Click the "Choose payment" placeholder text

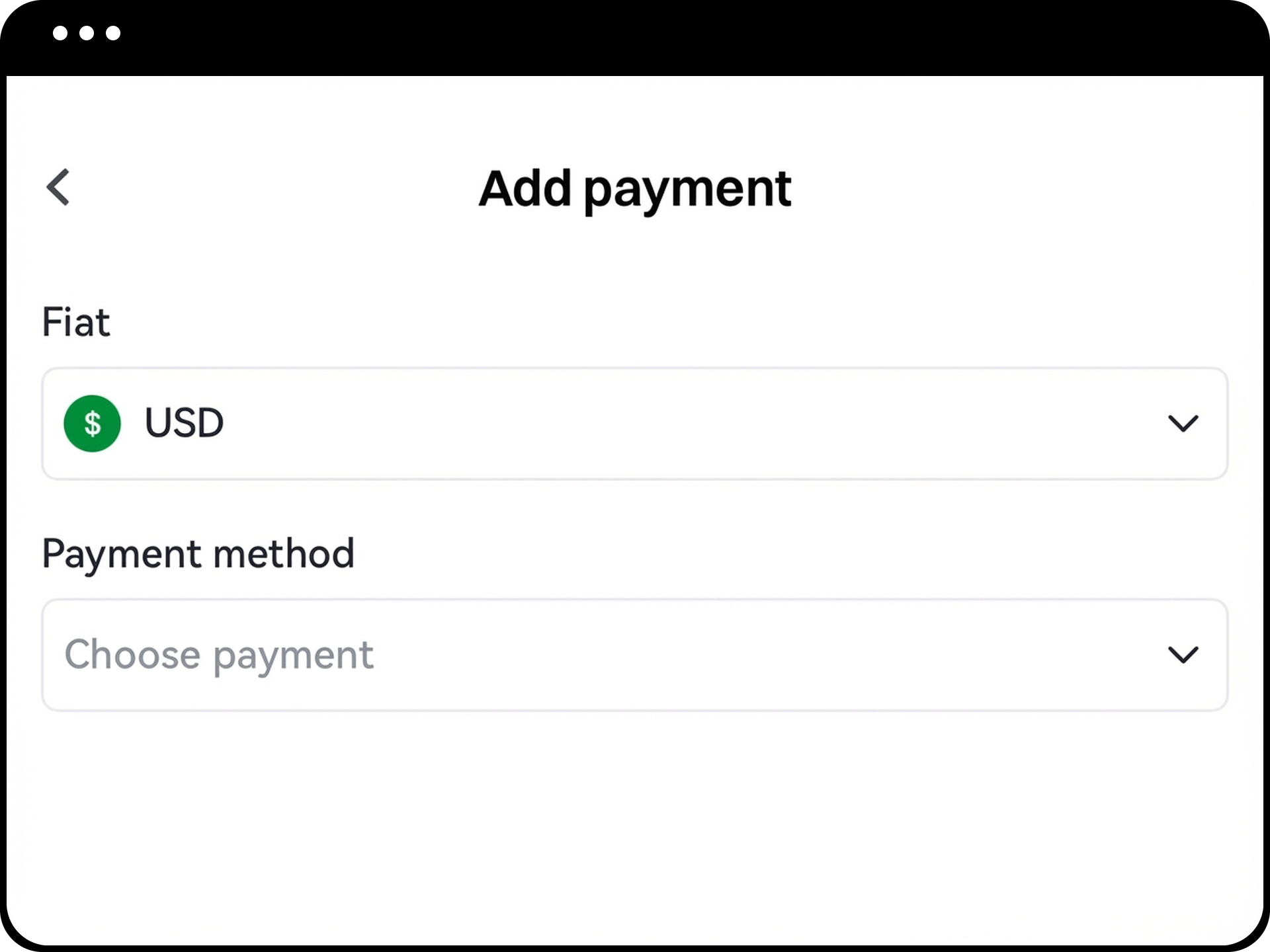[219, 654]
